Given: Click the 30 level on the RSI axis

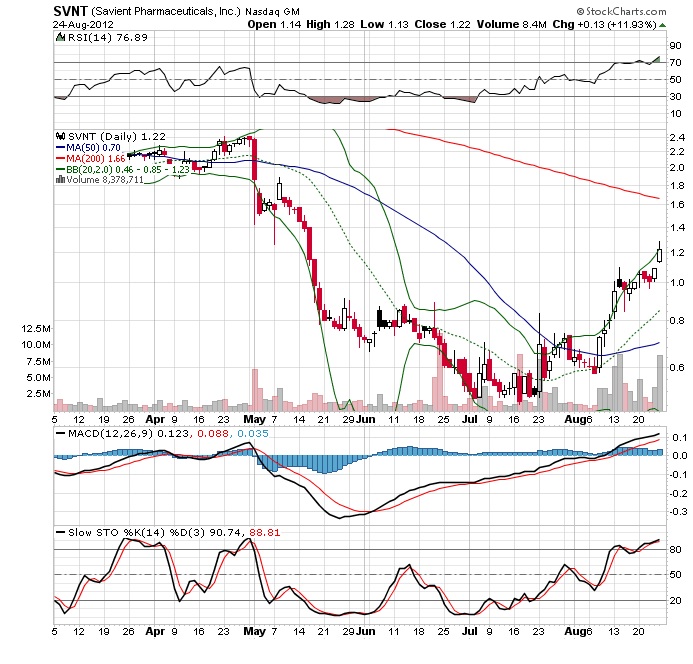Looking at the screenshot, I should [675, 96].
